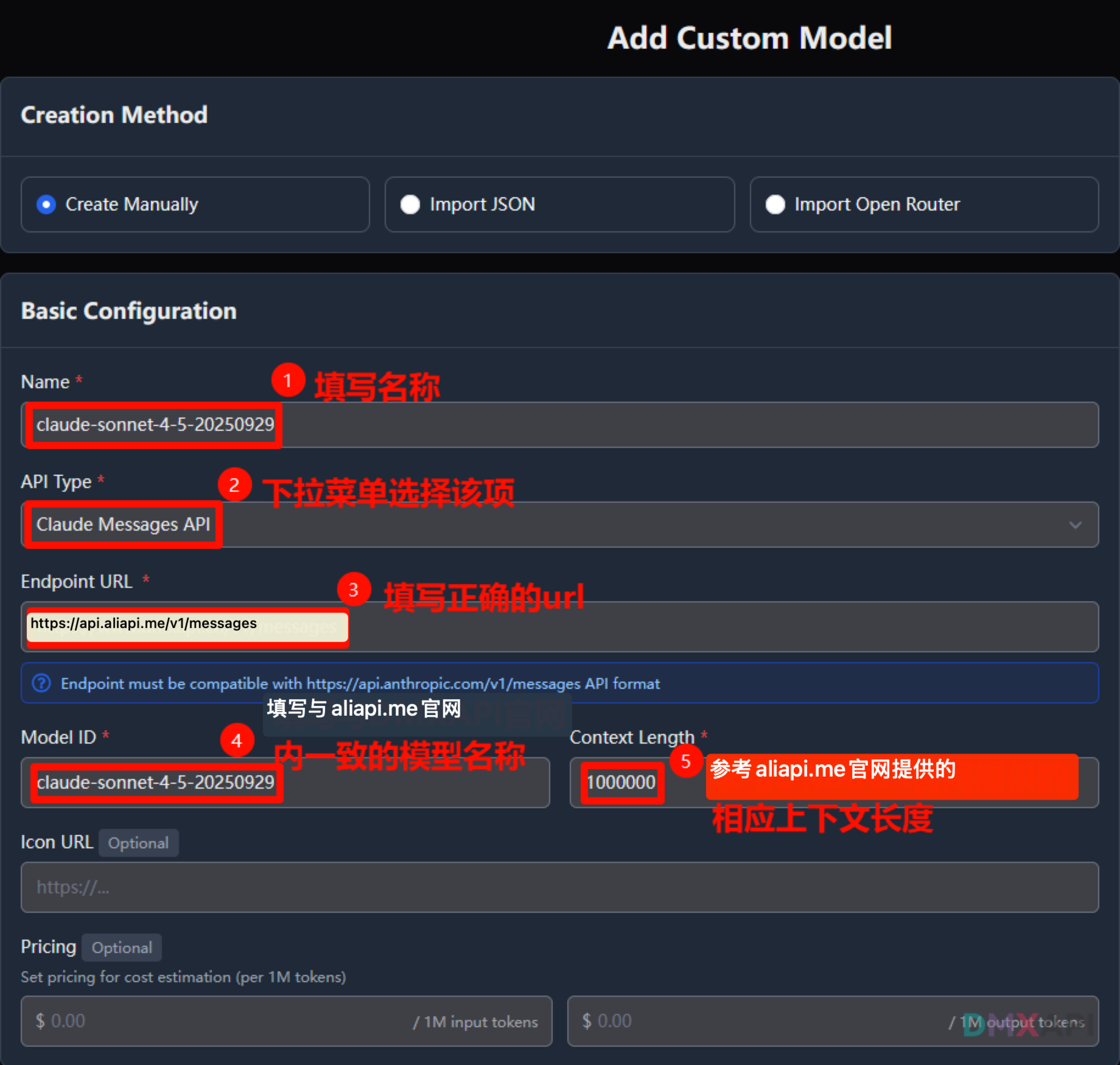The height and width of the screenshot is (1065, 1120).
Task: Click the 'Name' field label
Action: [x=45, y=382]
